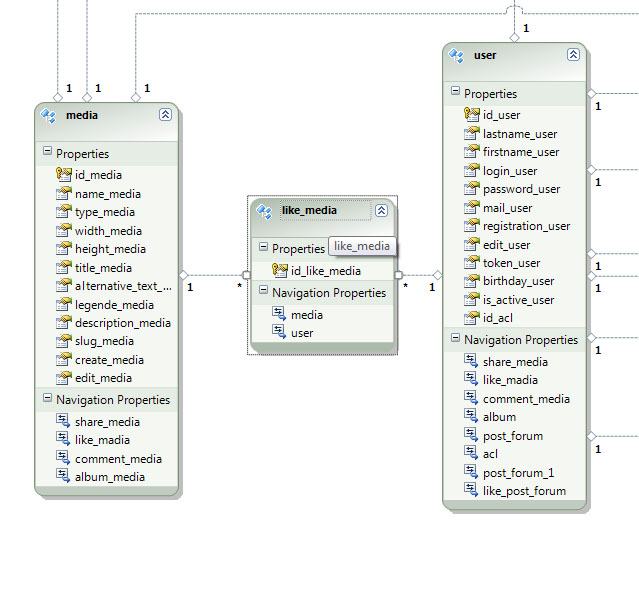Viewport: 639px width, 594px height.
Task: Collapse the like_media entity using its chevron
Action: 381,210
